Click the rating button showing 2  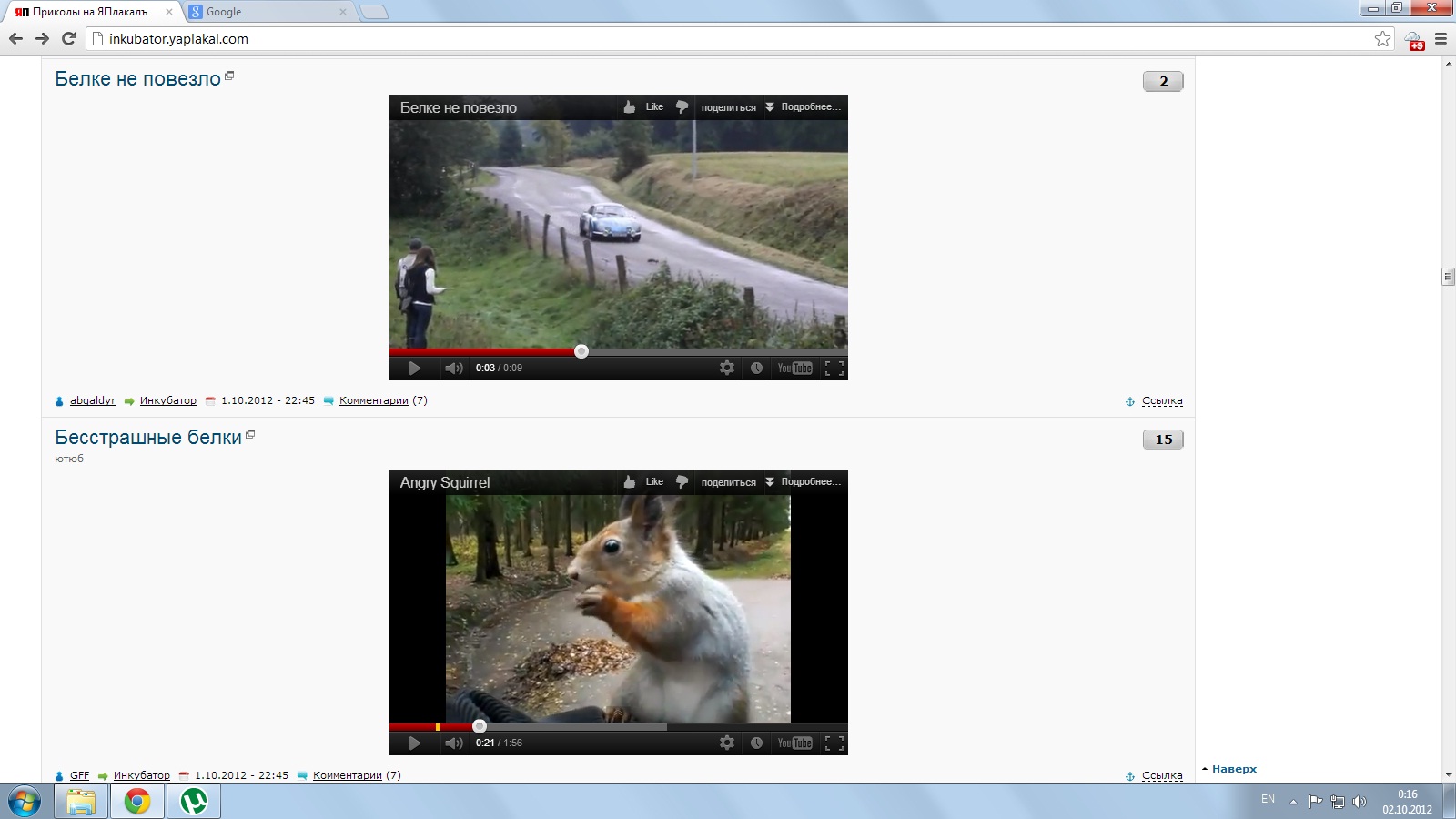point(1163,81)
